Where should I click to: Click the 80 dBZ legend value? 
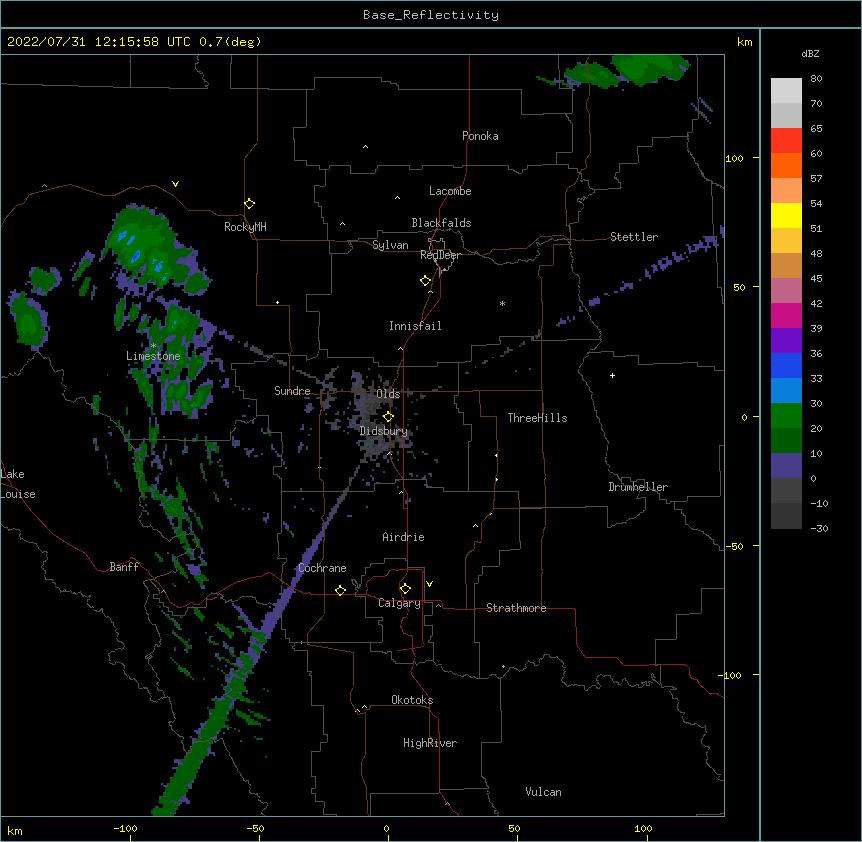point(816,79)
